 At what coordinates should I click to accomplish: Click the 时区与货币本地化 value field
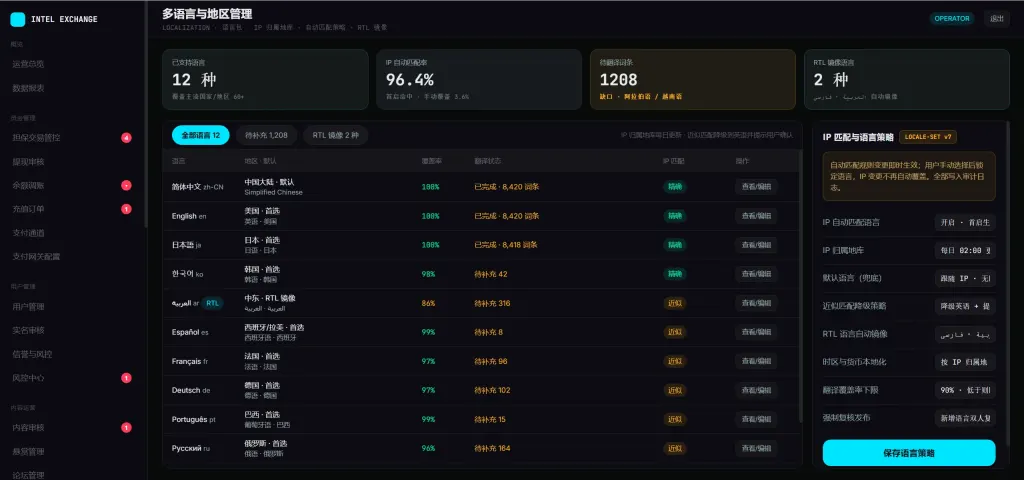pos(965,362)
